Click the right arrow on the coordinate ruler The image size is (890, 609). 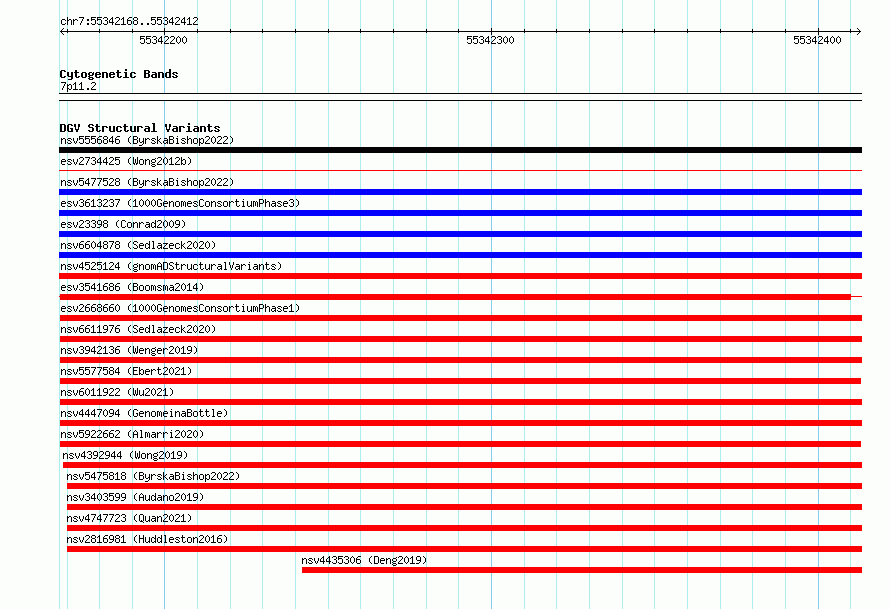click(858, 31)
